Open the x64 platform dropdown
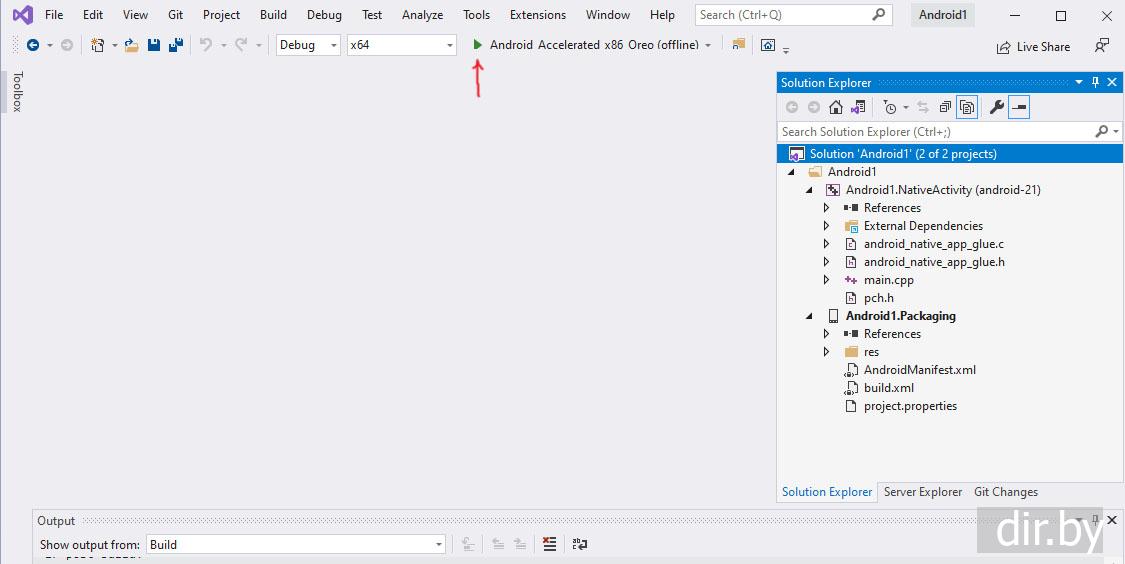1125x564 pixels. (401, 45)
